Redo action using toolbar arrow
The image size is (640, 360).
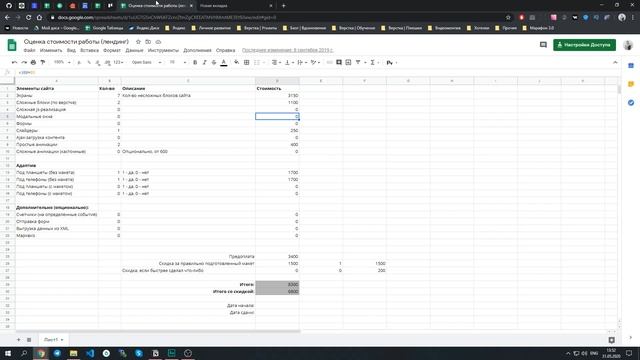coord(24,62)
